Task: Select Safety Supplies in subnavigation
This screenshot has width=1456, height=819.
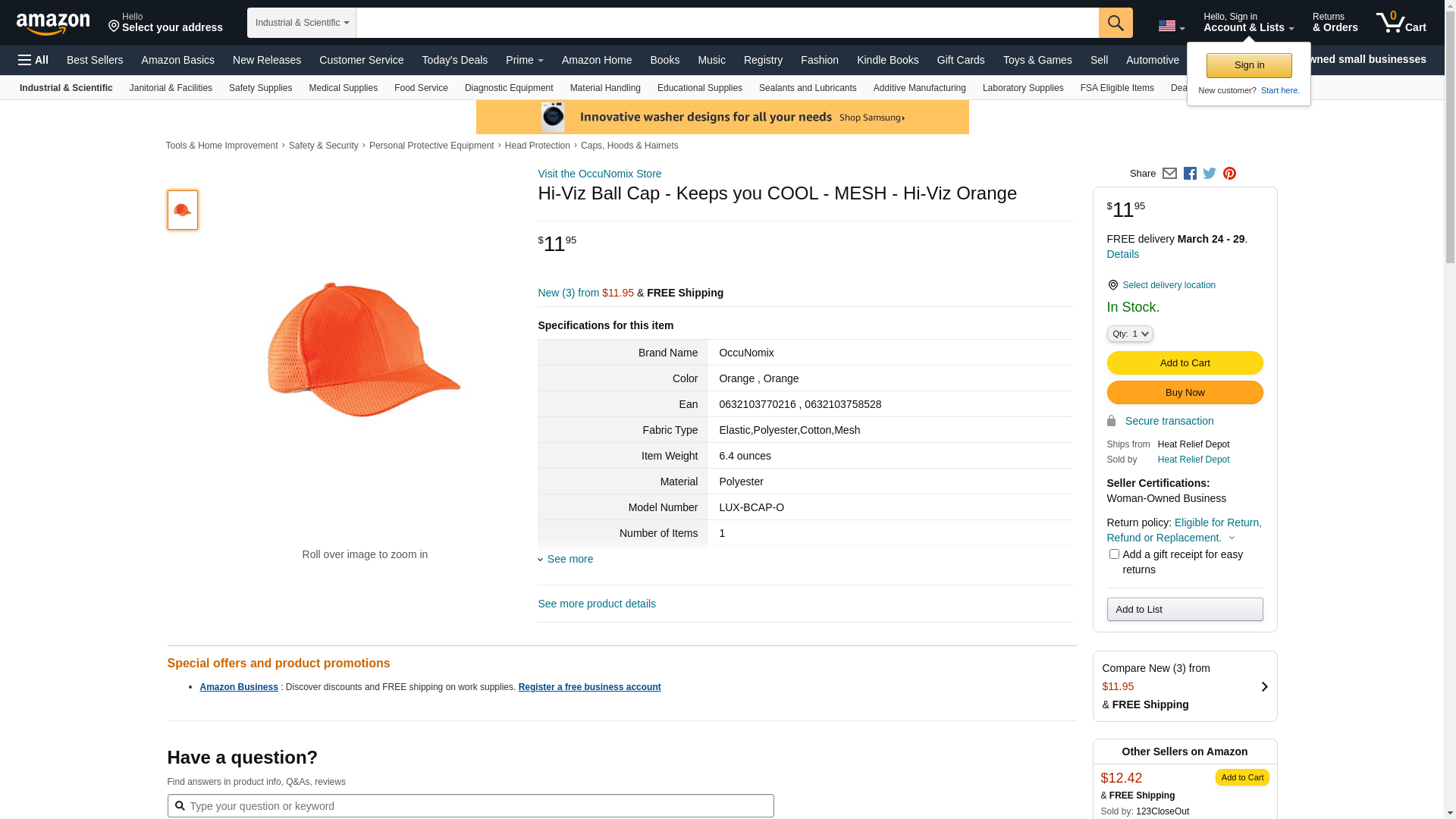Action: (260, 88)
